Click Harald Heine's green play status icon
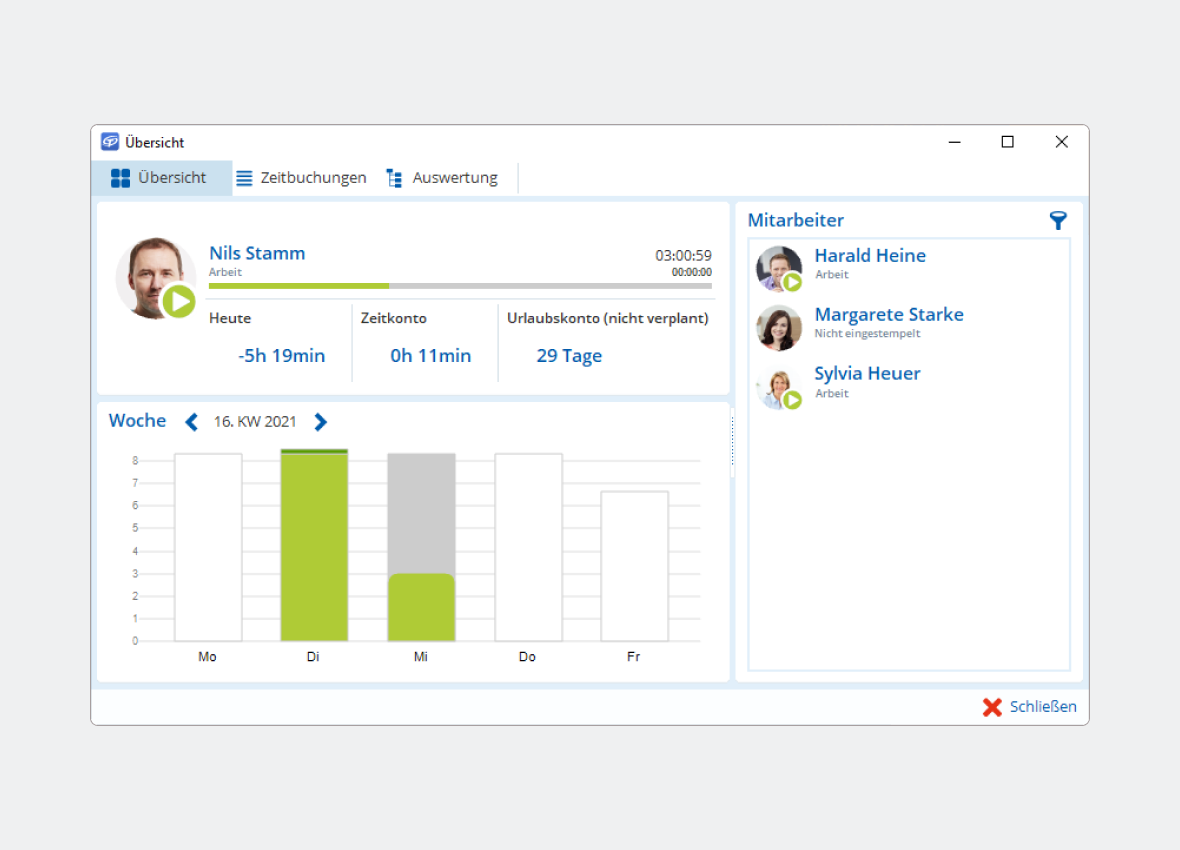Screen dimensions: 1180x850 (793, 283)
